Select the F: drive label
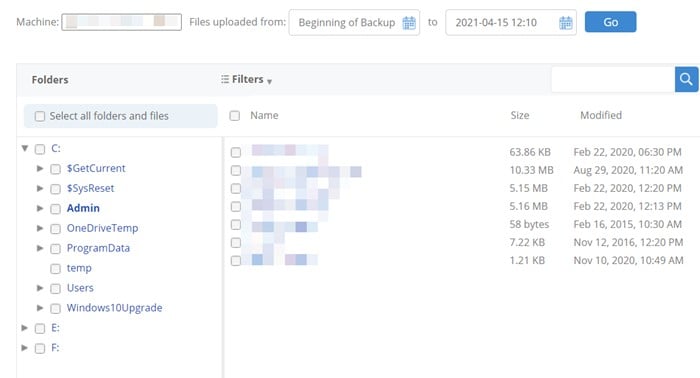700x378 pixels. tap(55, 348)
